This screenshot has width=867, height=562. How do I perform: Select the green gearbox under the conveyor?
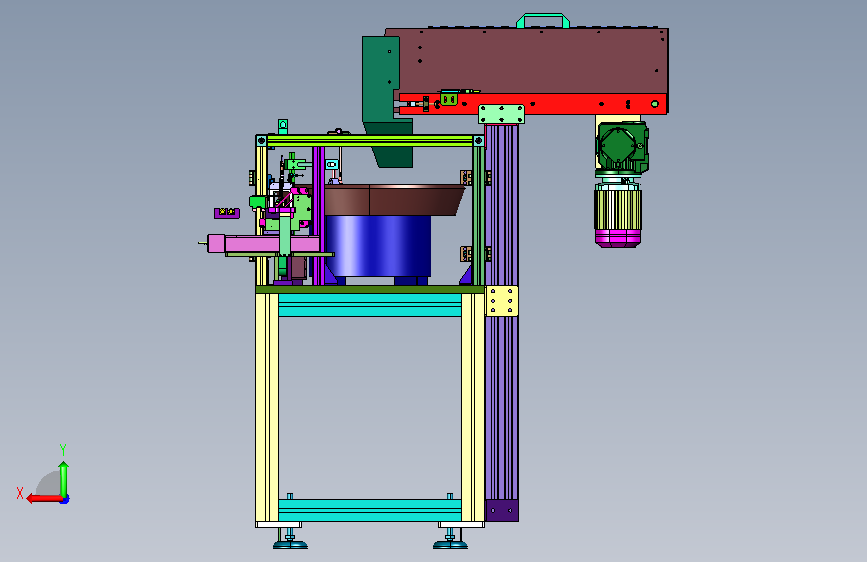(x=622, y=147)
